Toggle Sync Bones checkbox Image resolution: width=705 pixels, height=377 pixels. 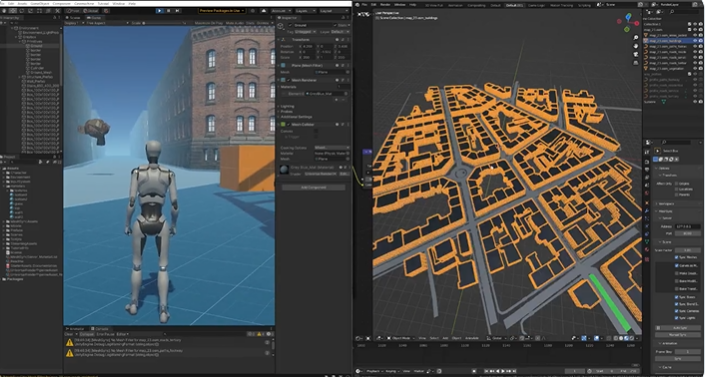pyautogui.click(x=676, y=297)
